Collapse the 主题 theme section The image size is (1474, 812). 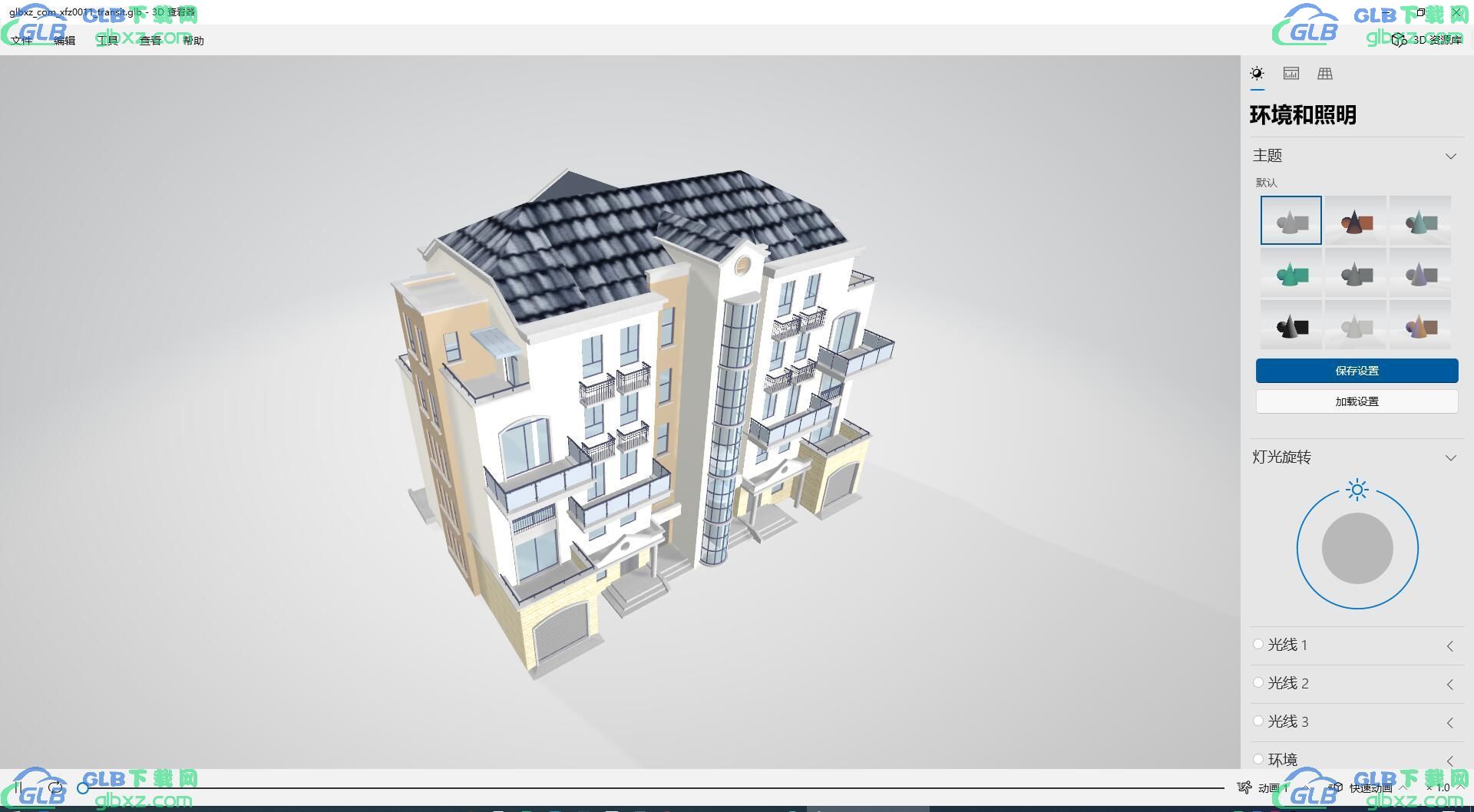[1450, 156]
